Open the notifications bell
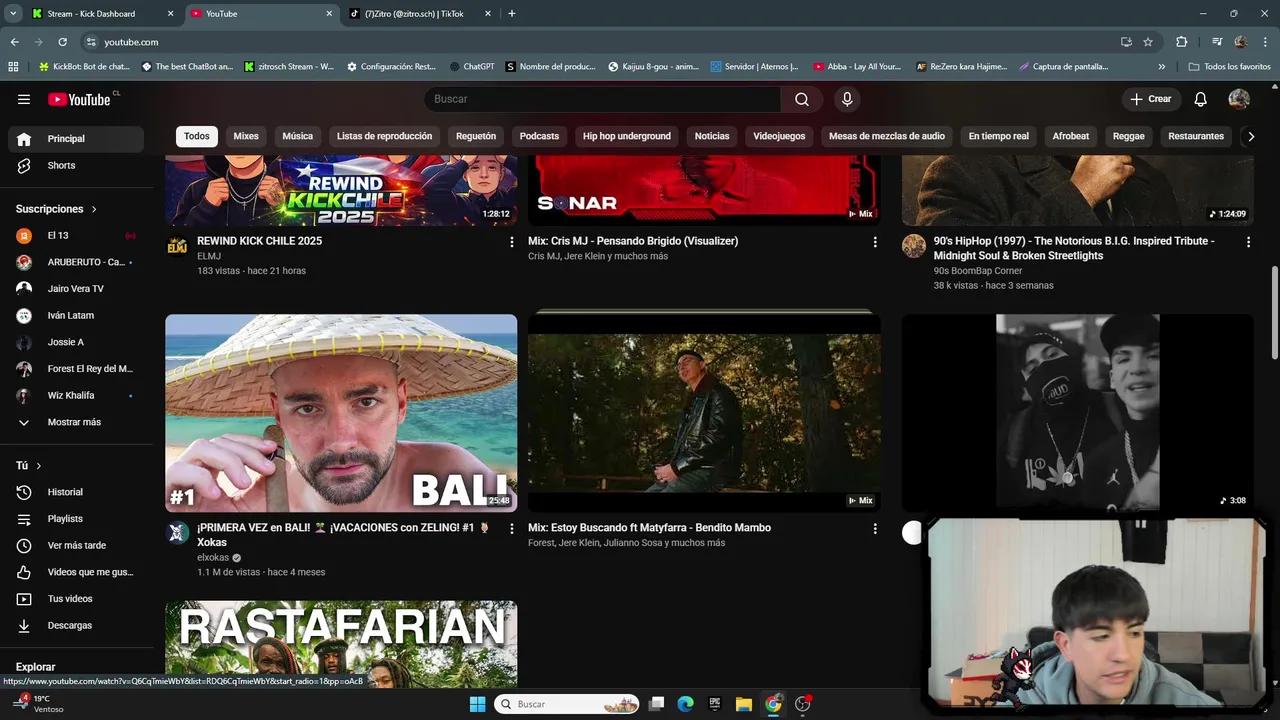The height and width of the screenshot is (720, 1280). (1201, 99)
